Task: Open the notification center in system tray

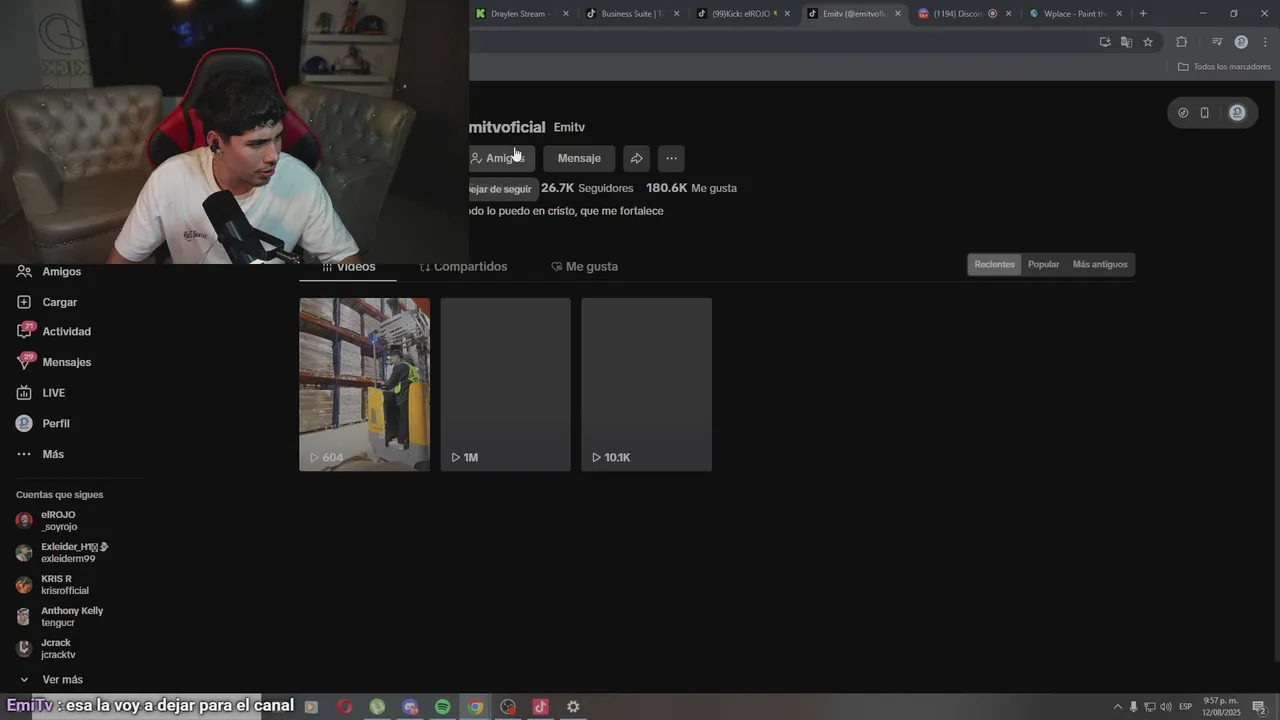Action: [x=1259, y=707]
